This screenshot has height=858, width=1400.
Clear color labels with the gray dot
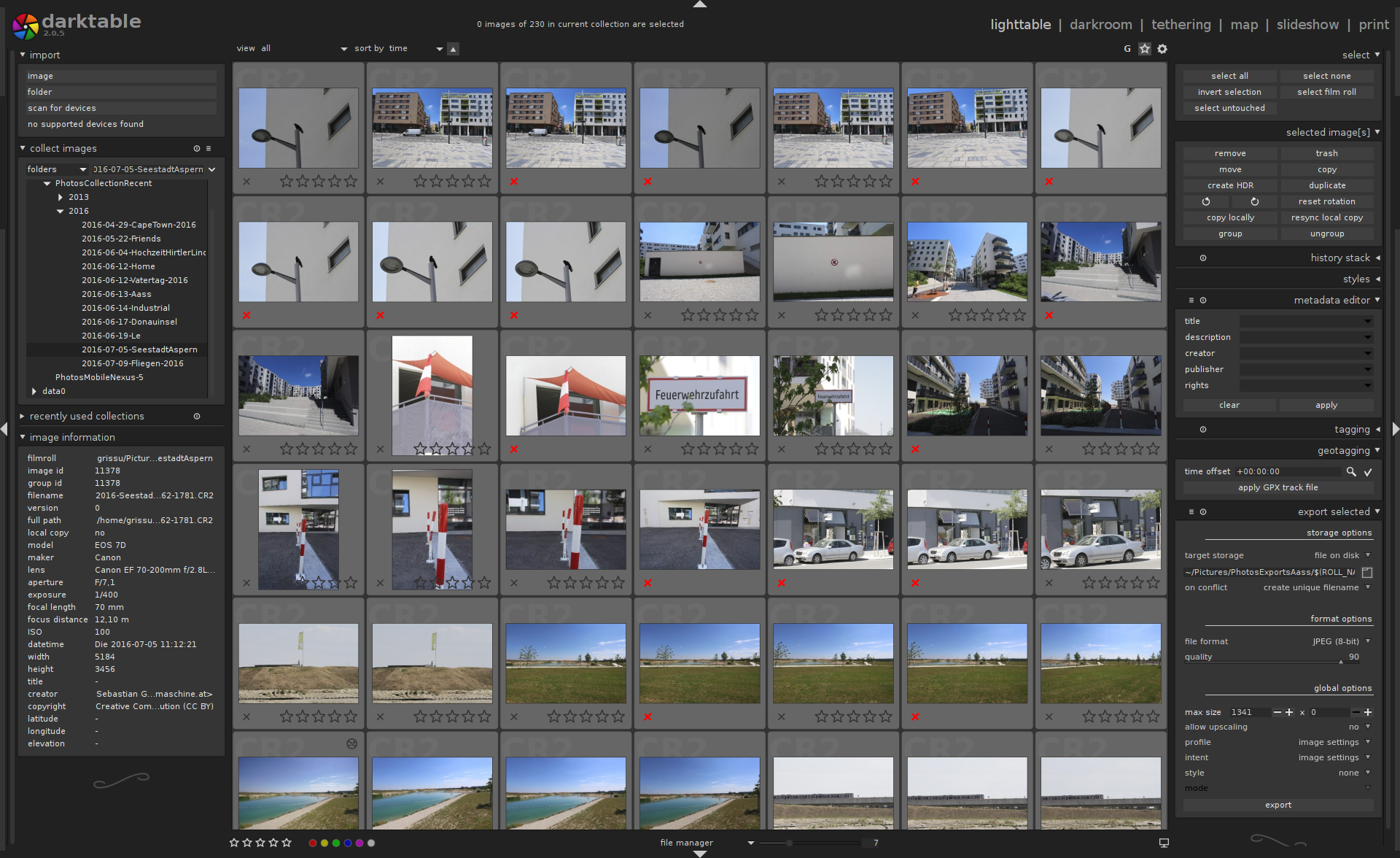point(371,843)
